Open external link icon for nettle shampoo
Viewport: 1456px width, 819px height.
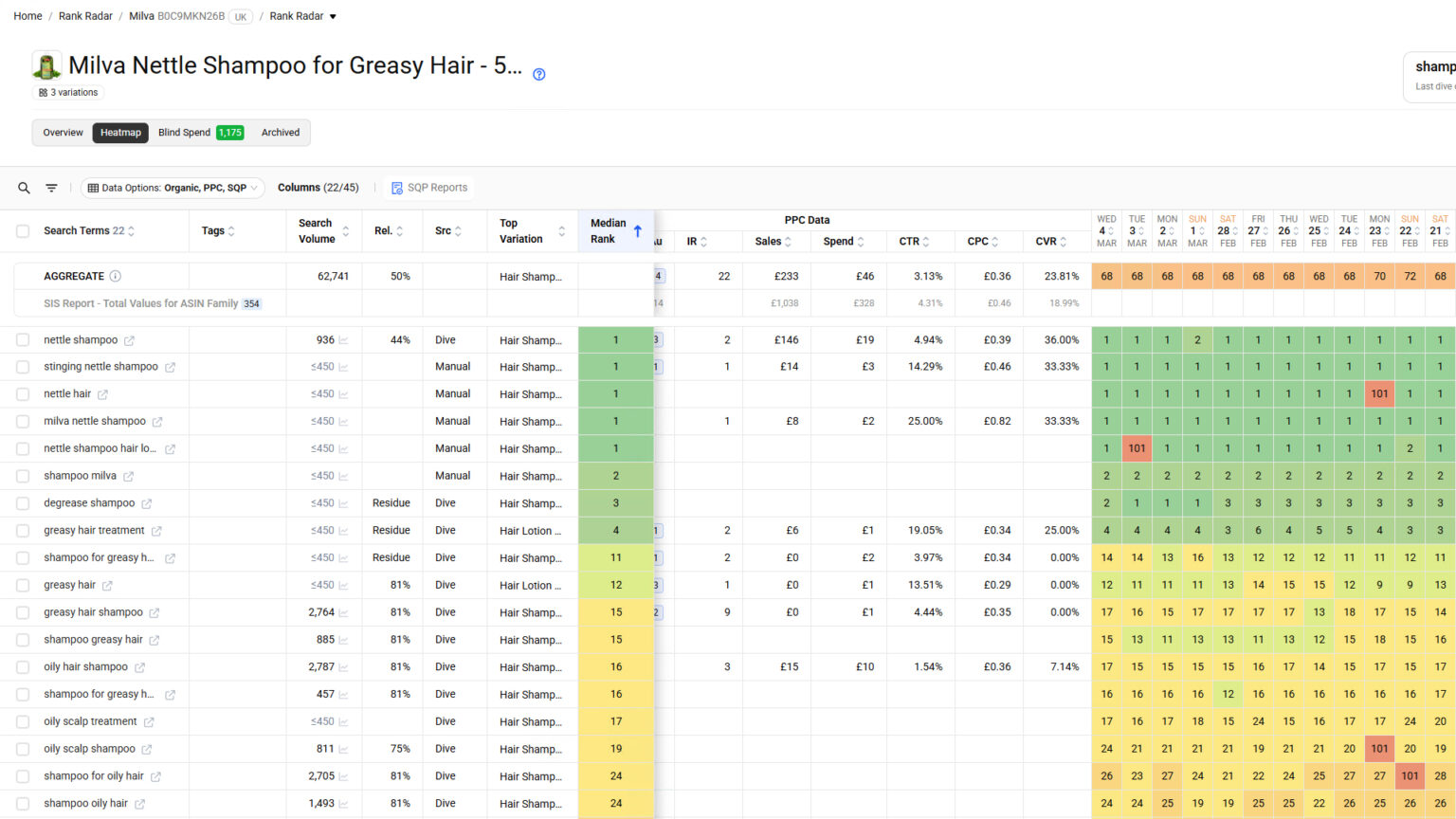coord(129,340)
